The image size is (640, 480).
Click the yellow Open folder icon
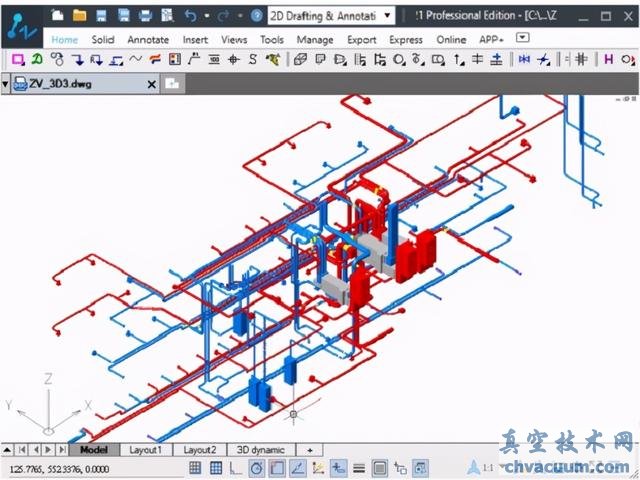pos(79,16)
